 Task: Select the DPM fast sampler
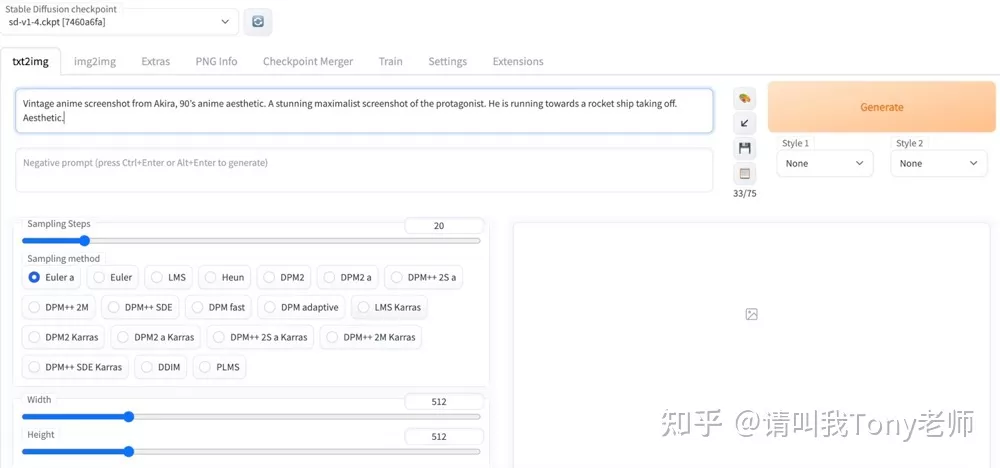tap(218, 307)
